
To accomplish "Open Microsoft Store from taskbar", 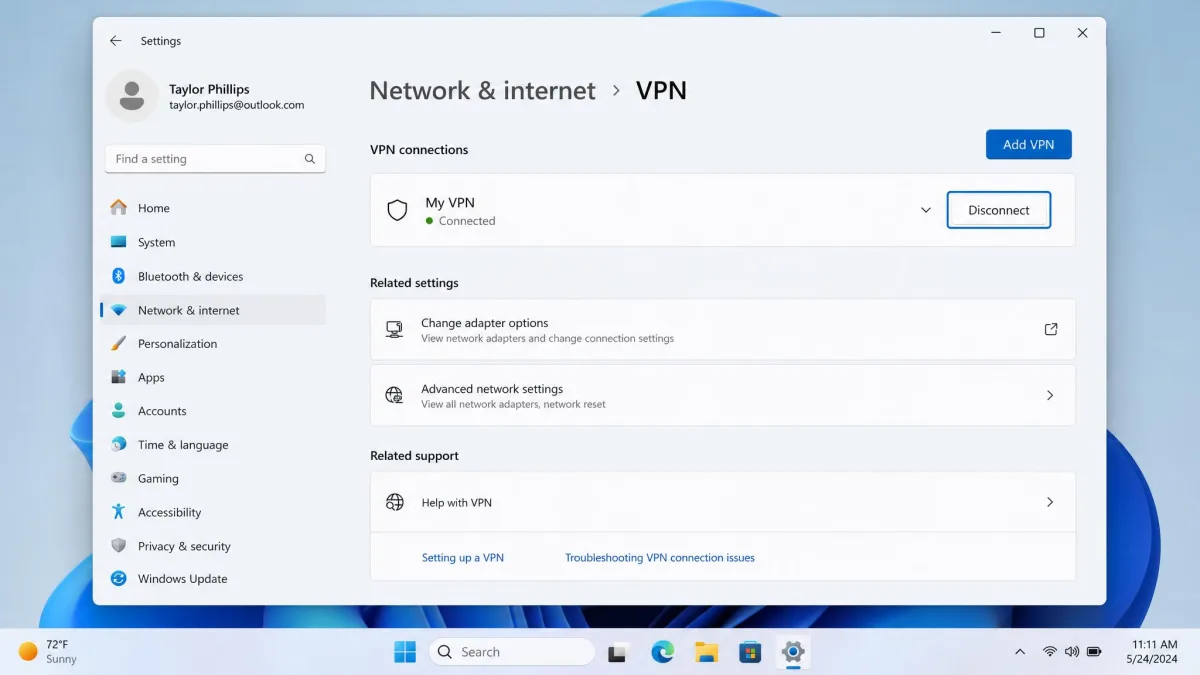I will point(750,652).
